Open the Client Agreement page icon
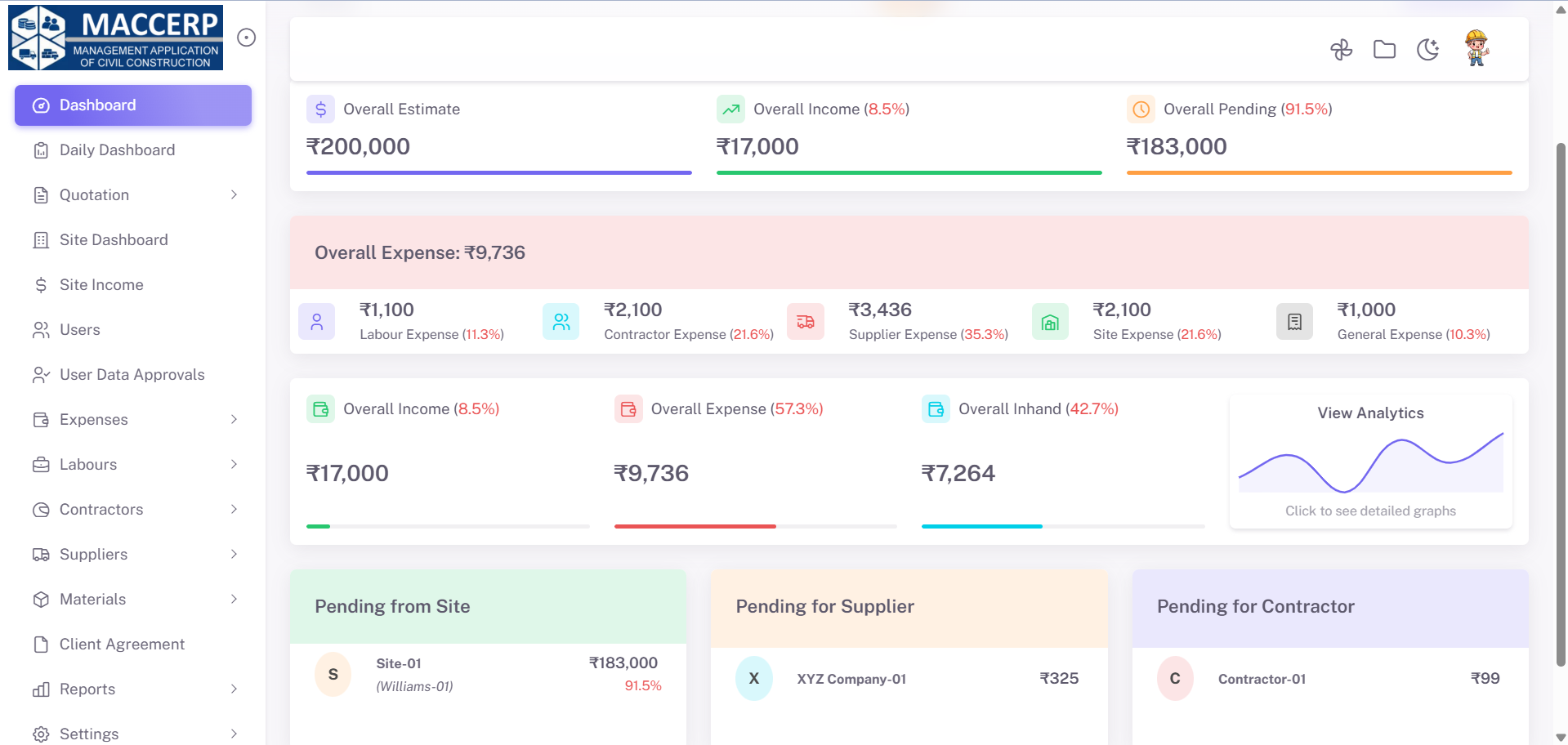Screen dimensions: 1568x745 pos(41,644)
